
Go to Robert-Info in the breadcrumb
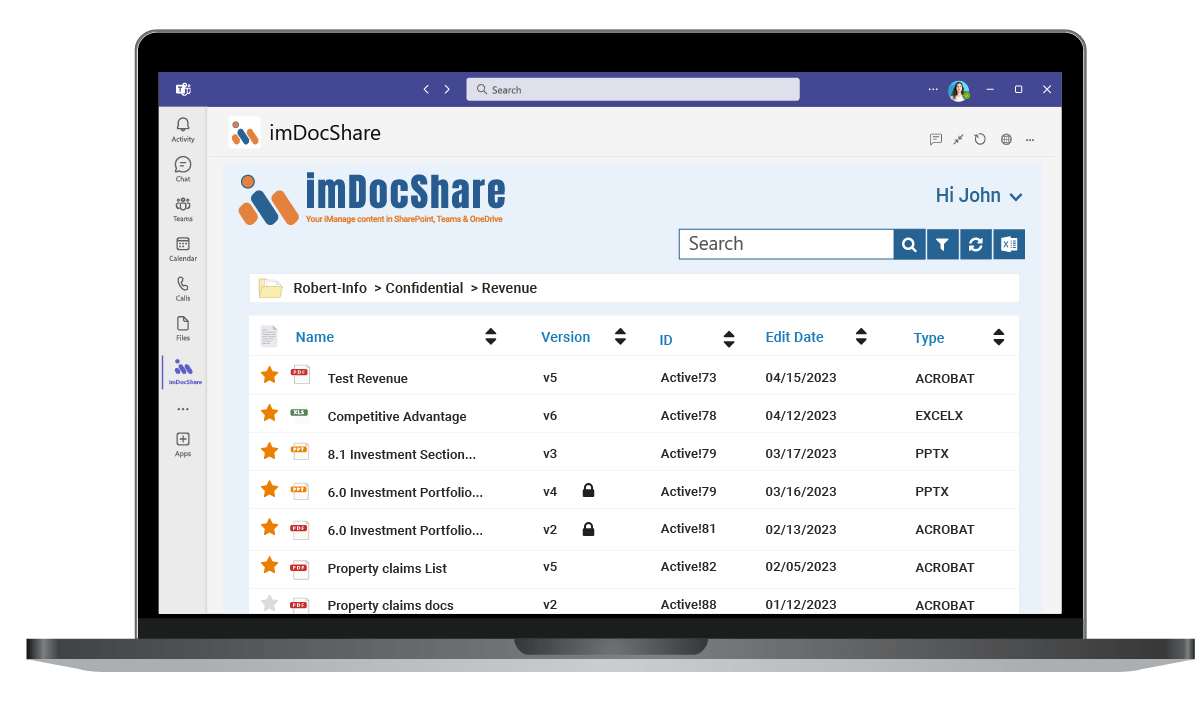(x=330, y=288)
